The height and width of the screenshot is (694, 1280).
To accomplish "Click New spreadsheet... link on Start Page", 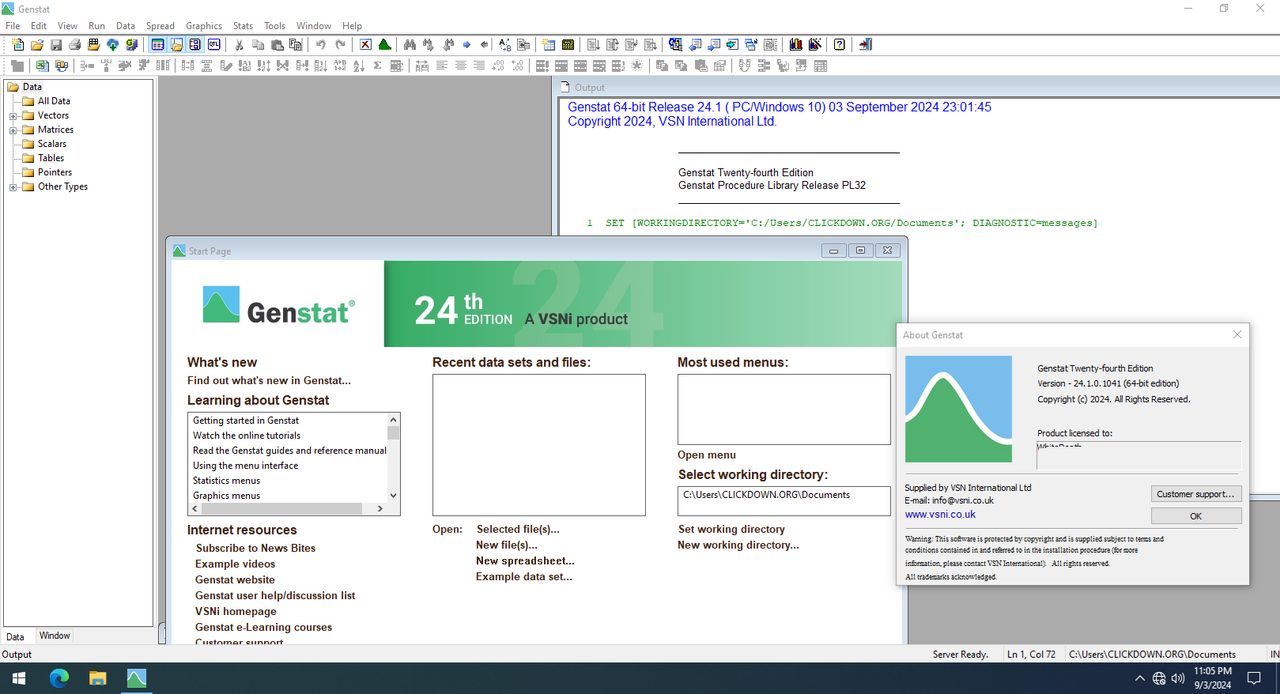I will [x=525, y=561].
